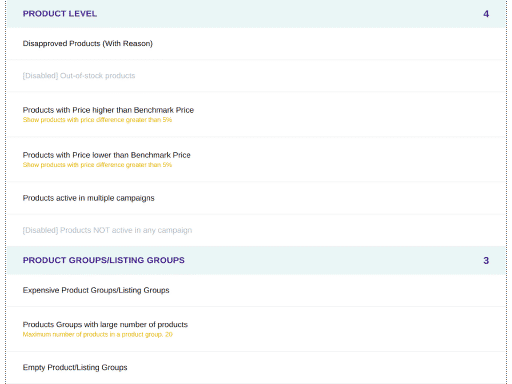This screenshot has height=384, width=512.
Task: Click the 5% price difference note under higher Benchmark
Action: [97, 120]
